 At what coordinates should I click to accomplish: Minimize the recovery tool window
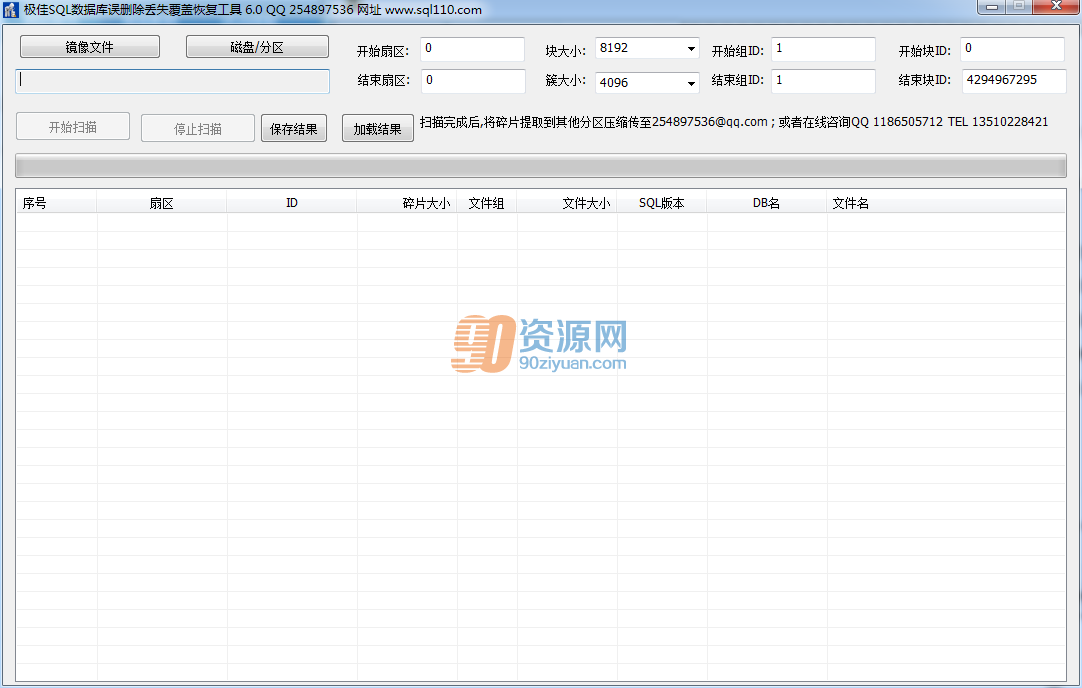coord(992,7)
